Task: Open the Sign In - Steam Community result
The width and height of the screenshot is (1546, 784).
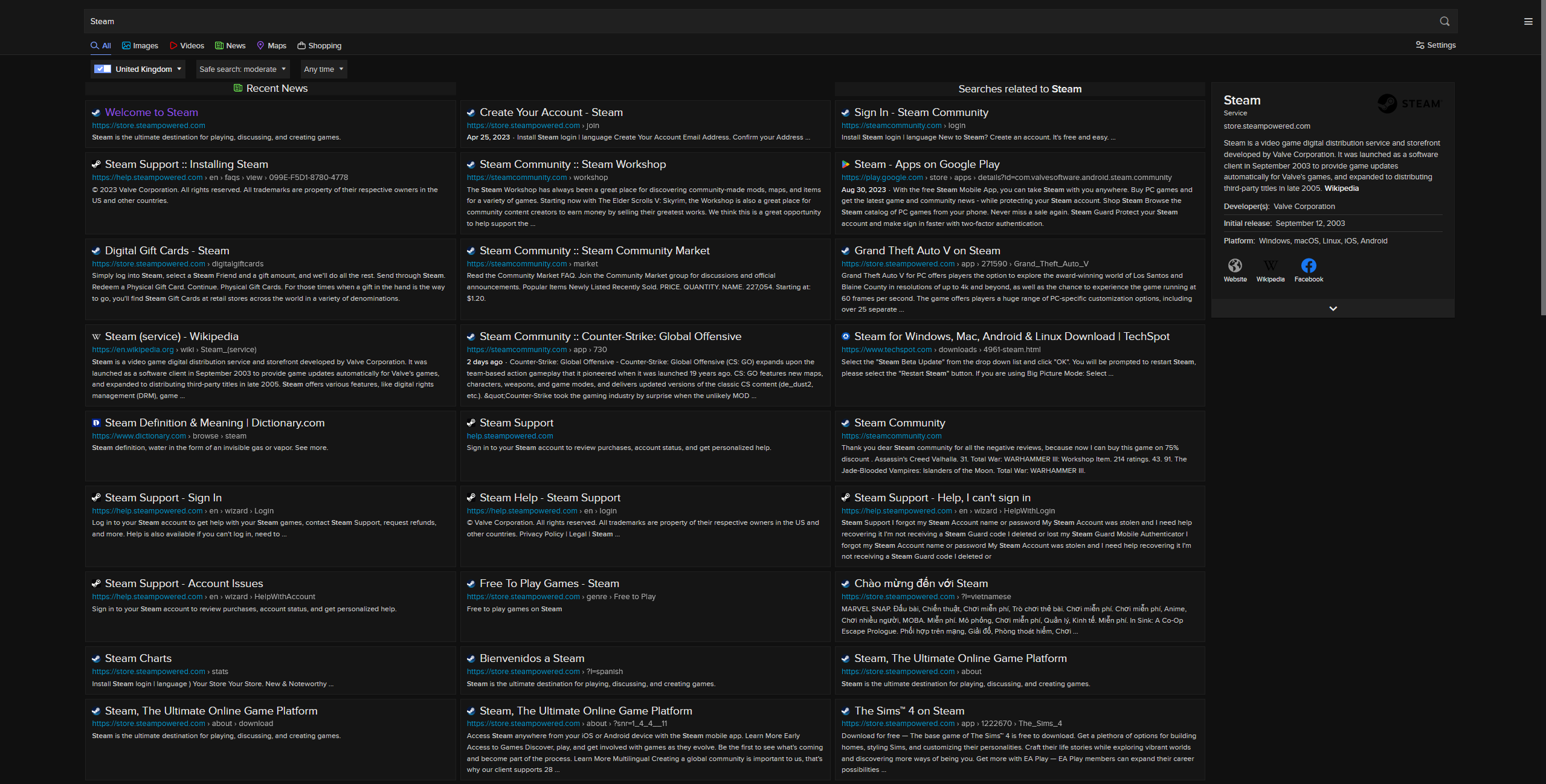Action: click(x=921, y=112)
